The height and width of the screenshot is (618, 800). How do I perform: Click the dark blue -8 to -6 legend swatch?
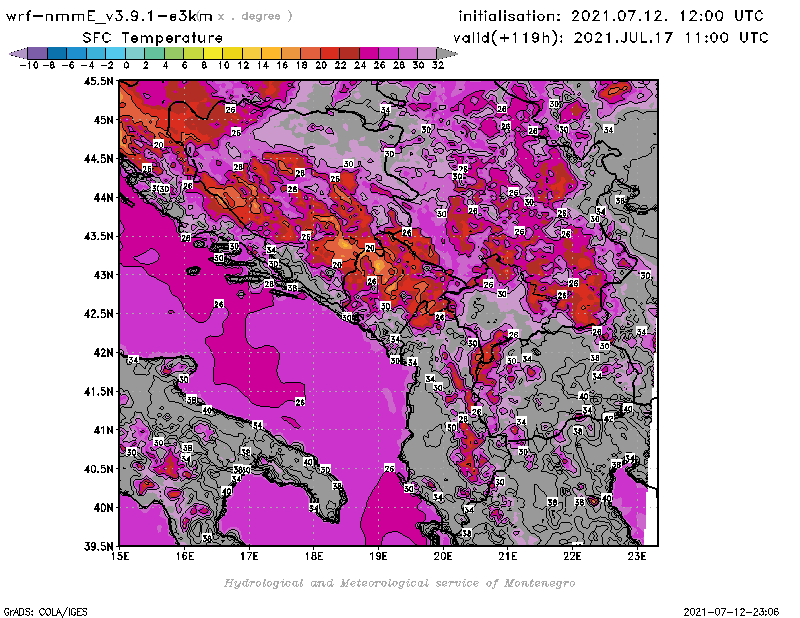[57, 53]
